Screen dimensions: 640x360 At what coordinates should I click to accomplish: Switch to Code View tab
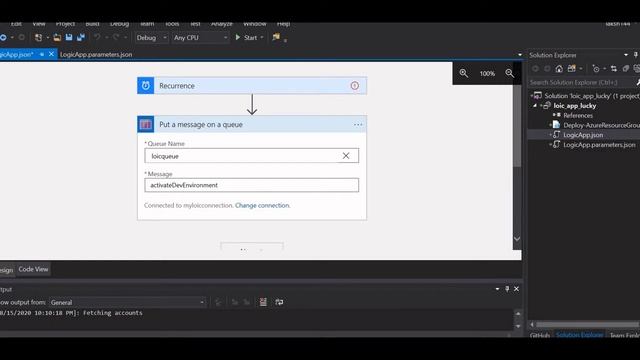(x=33, y=269)
